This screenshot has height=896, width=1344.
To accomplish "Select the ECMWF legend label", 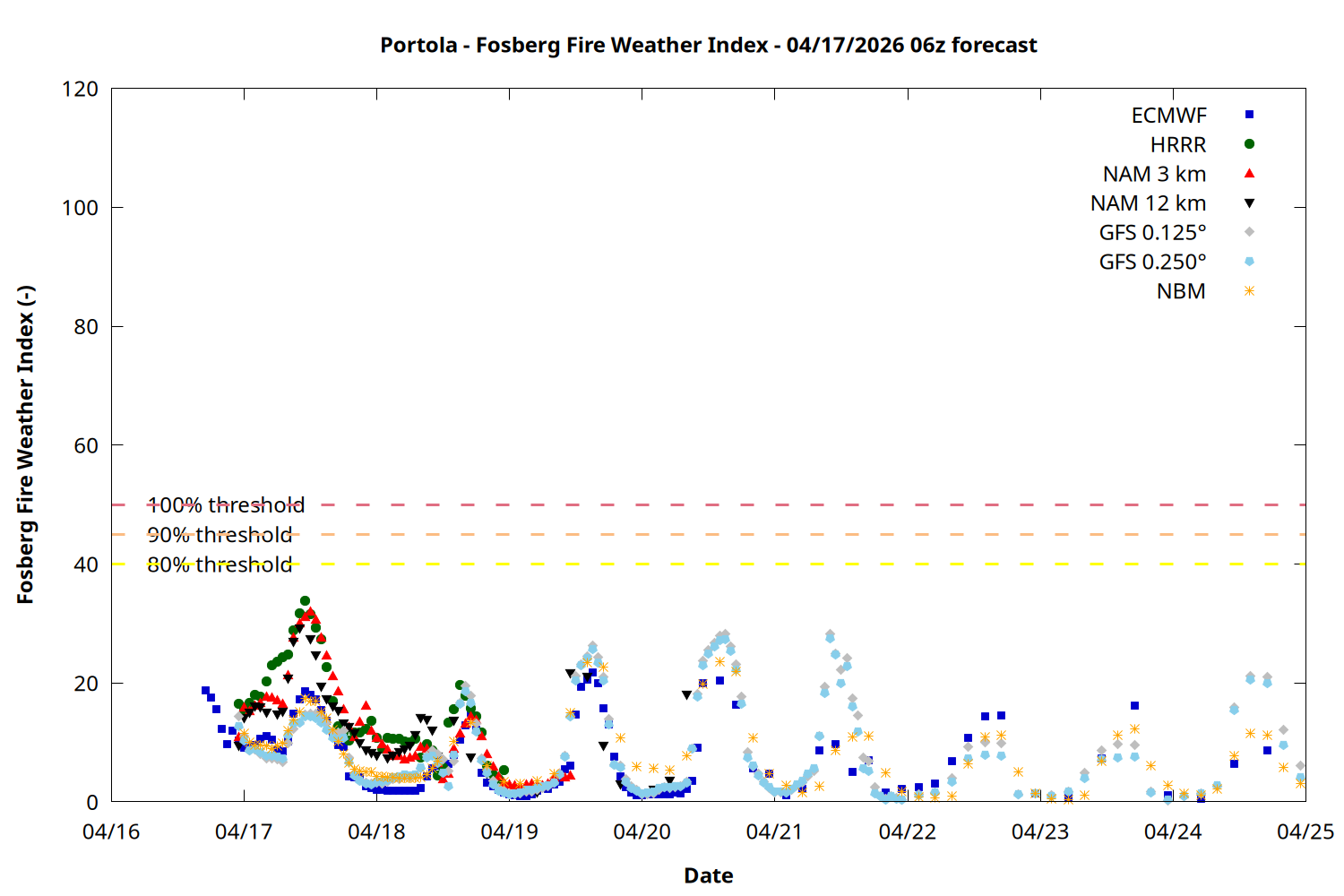I will 1168,116.
